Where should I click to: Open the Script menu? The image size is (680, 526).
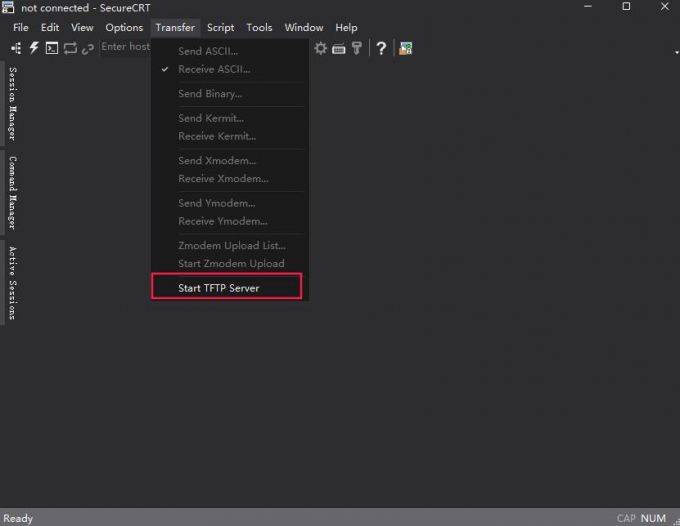click(x=220, y=27)
